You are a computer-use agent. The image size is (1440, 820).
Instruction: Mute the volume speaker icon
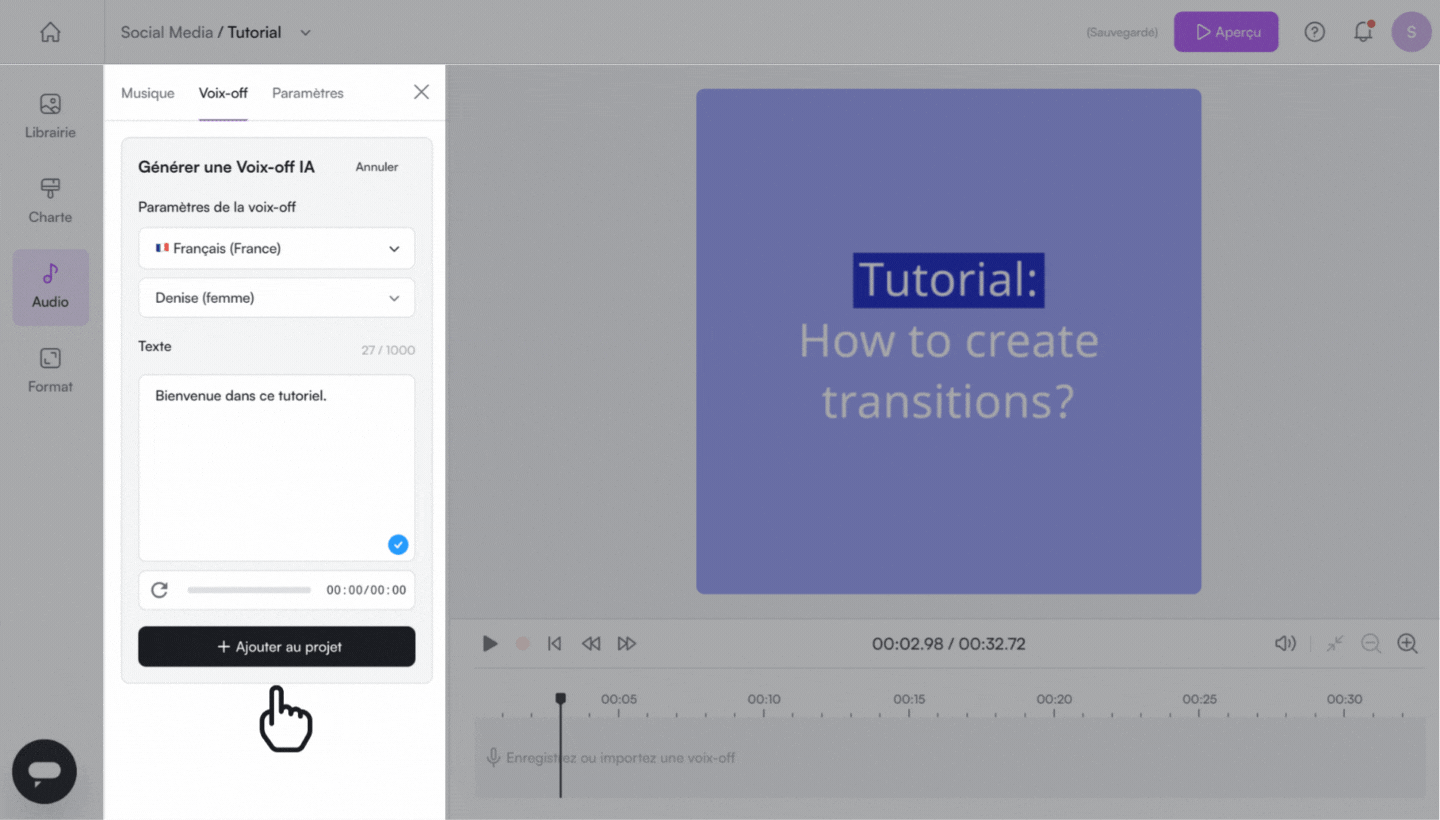(1285, 644)
